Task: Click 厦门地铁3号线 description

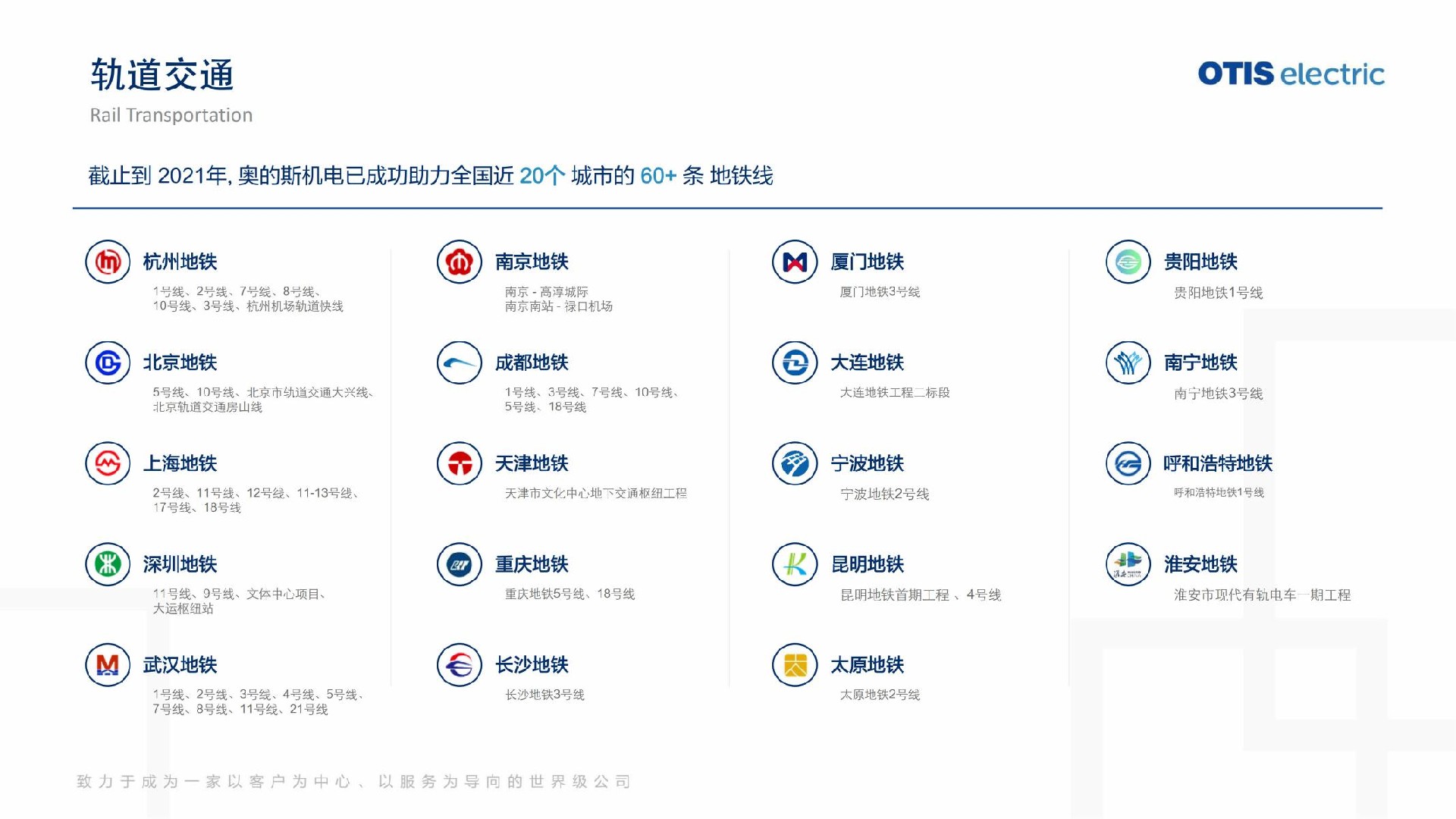Action: [880, 292]
